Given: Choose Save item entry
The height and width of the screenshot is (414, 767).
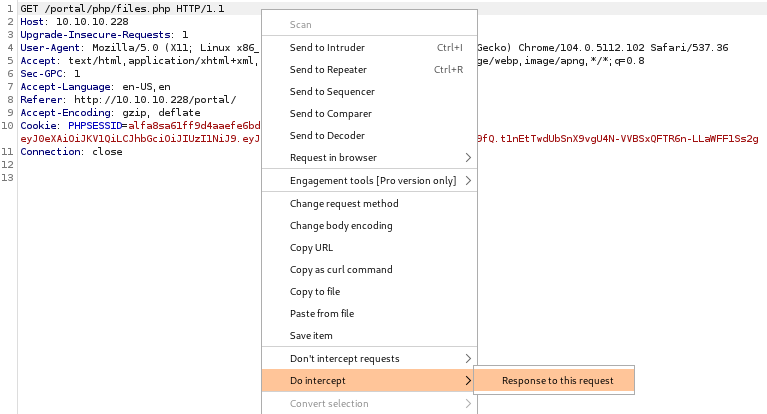Looking at the screenshot, I should click(312, 336).
